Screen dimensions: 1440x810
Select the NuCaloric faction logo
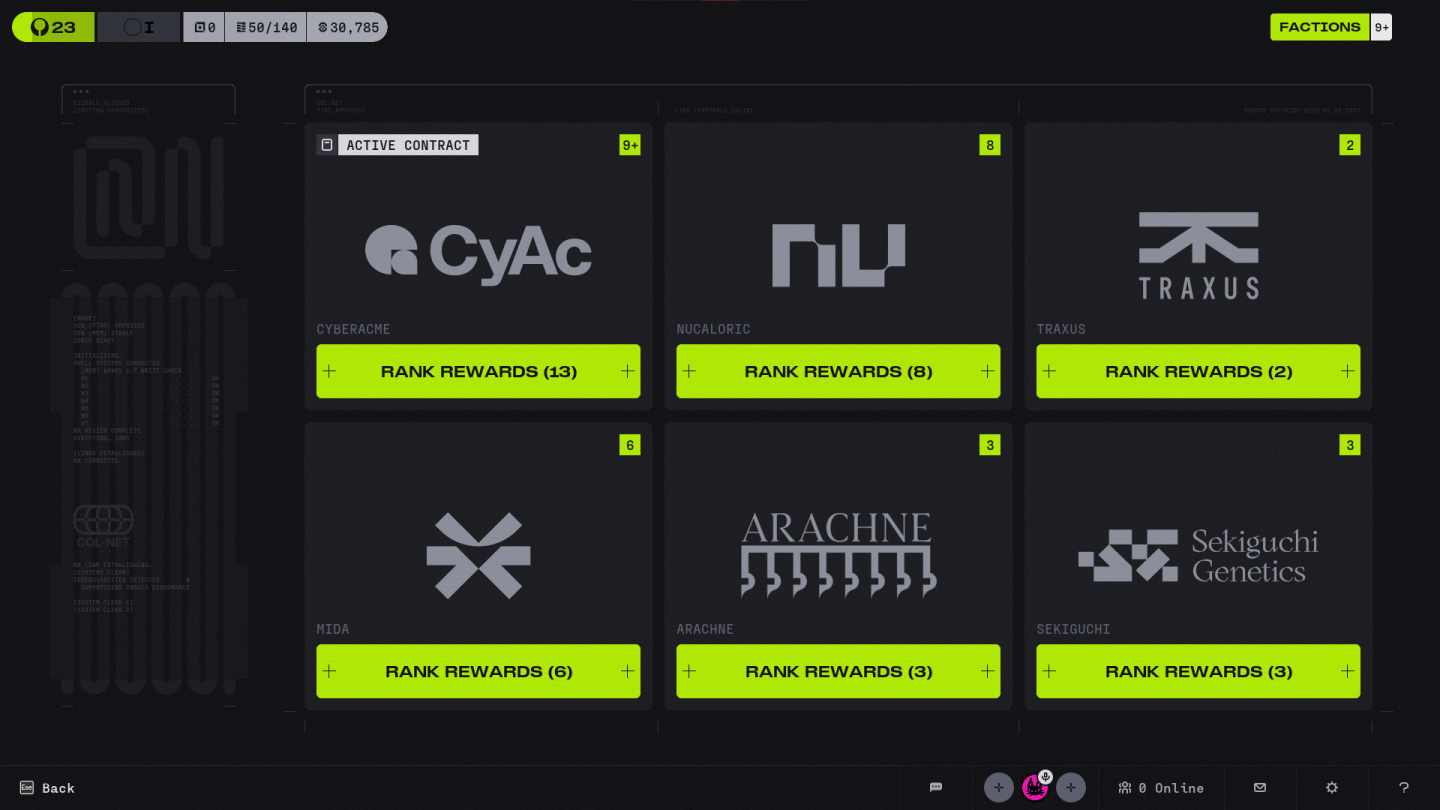(x=838, y=255)
